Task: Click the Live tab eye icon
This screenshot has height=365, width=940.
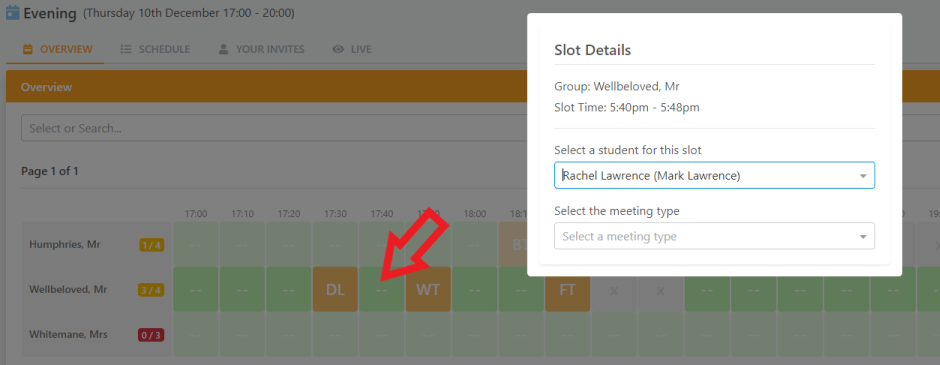Action: click(x=338, y=49)
